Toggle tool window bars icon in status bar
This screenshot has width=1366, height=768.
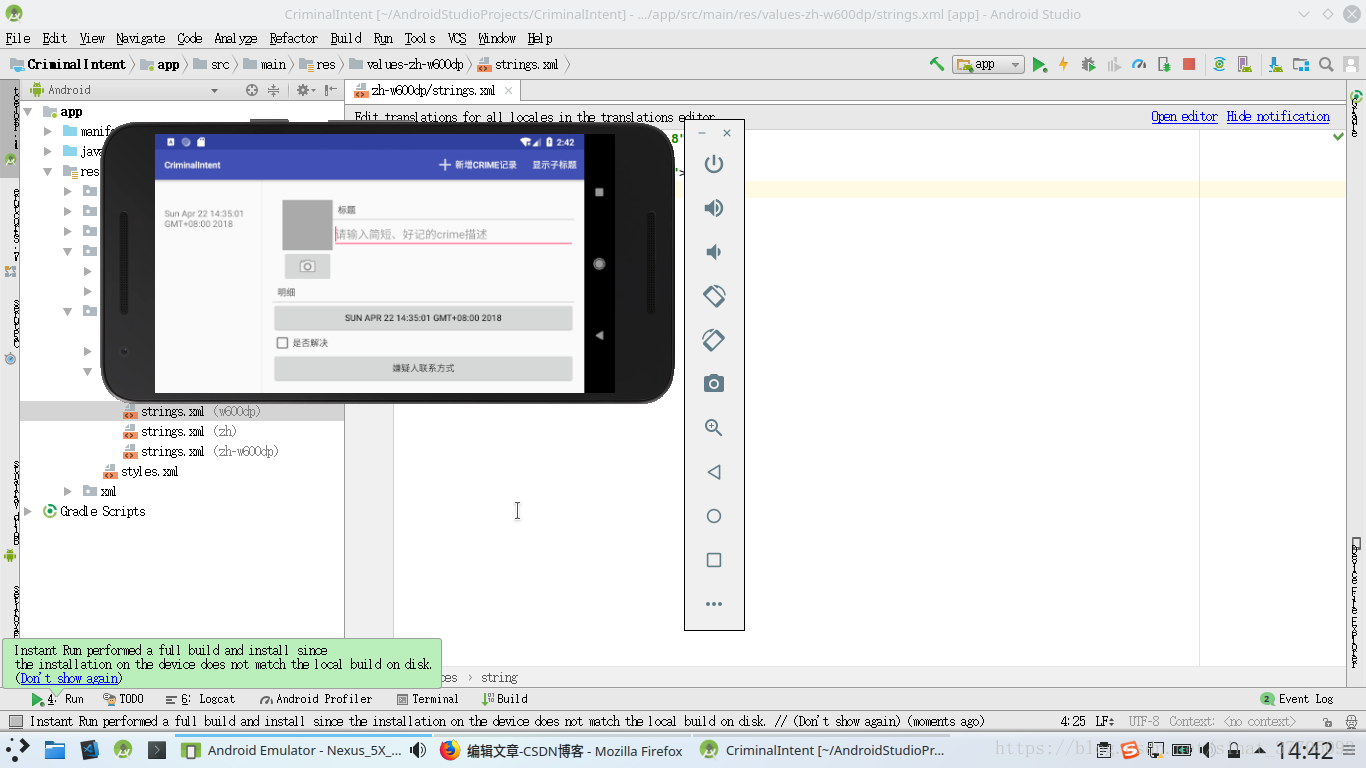15,721
